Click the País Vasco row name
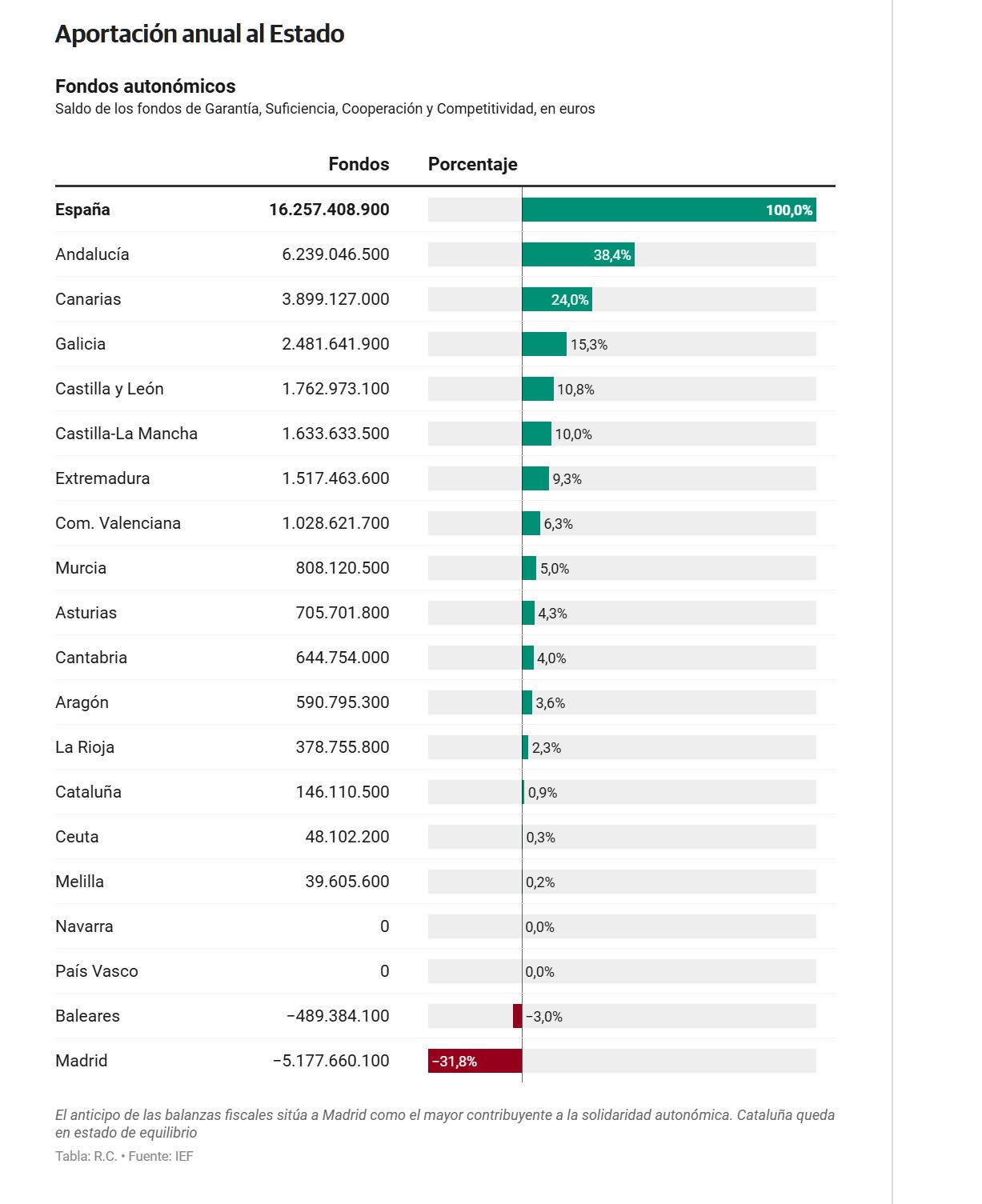 97,971
